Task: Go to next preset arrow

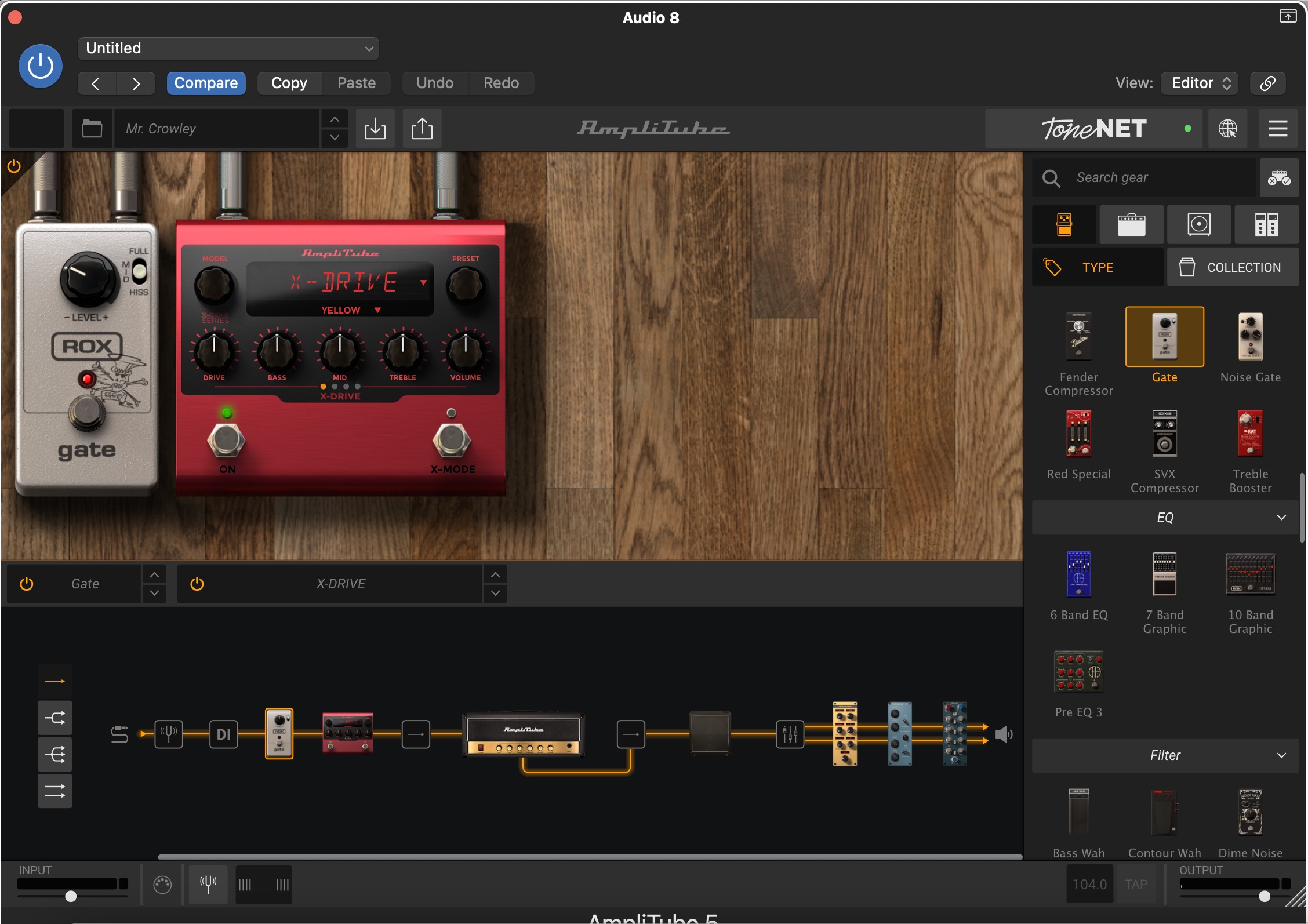Action: point(136,83)
